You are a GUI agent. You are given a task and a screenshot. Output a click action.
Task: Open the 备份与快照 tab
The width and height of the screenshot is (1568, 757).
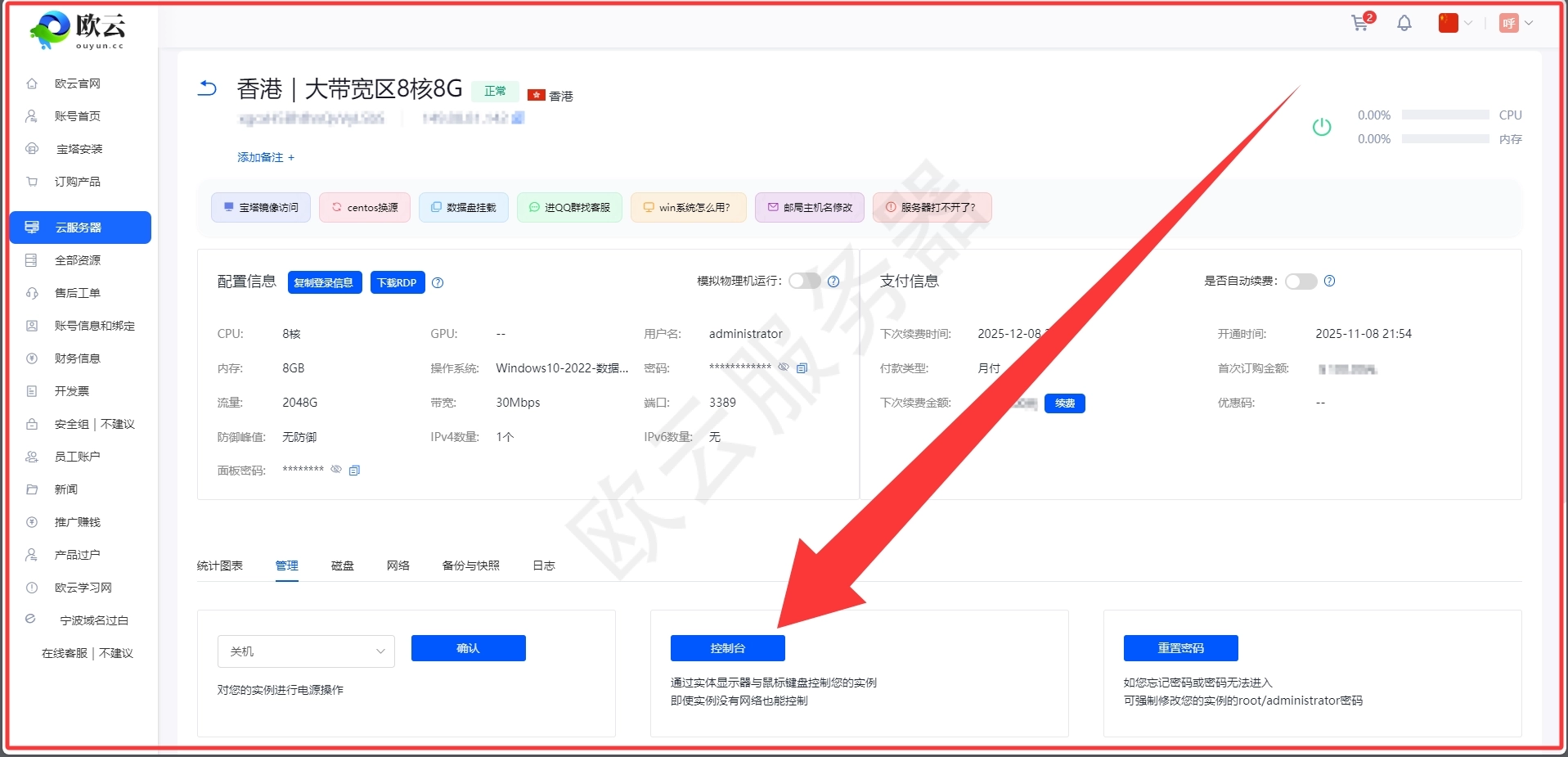click(470, 565)
